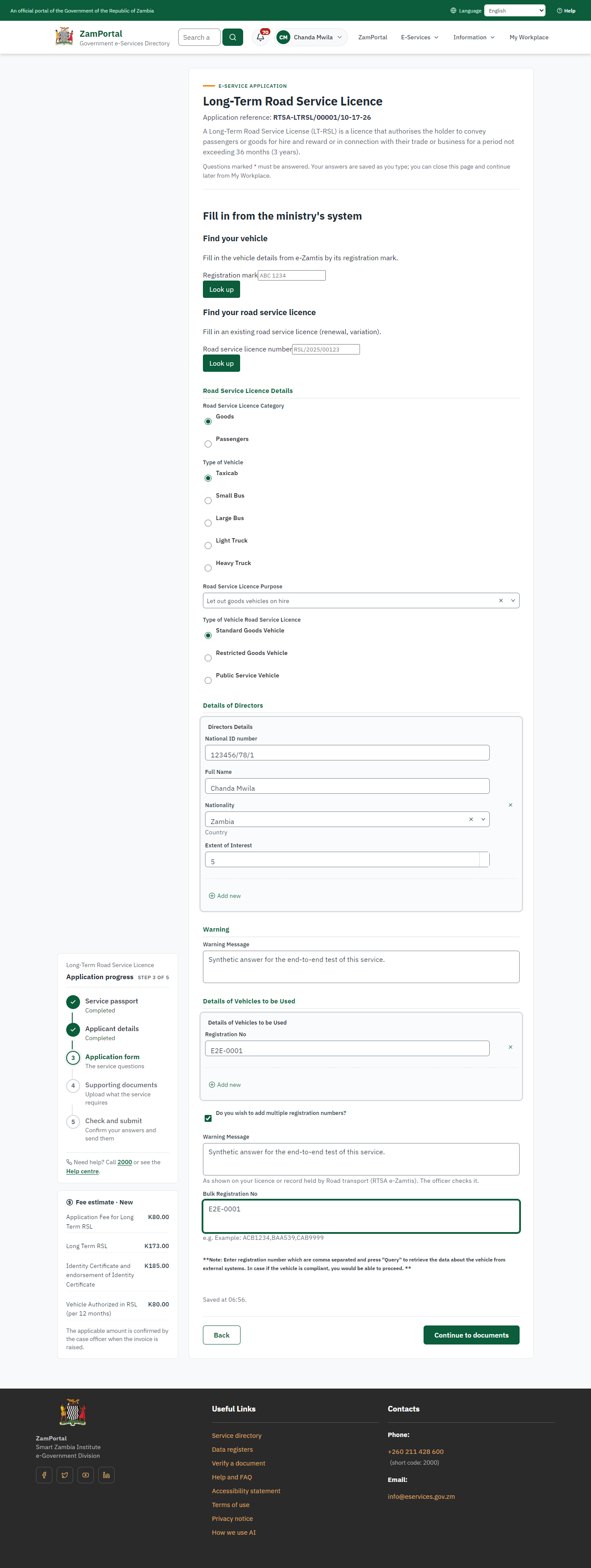Toggle multiple registration numbers checkbox
This screenshot has width=591, height=1568.
(208, 1118)
